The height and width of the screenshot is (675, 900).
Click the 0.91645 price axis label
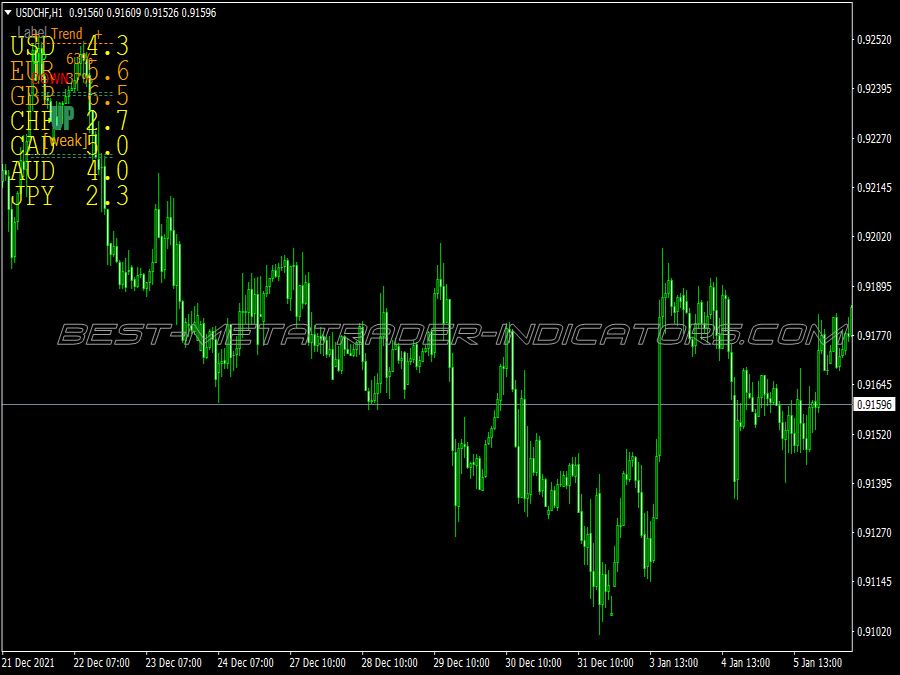click(874, 385)
